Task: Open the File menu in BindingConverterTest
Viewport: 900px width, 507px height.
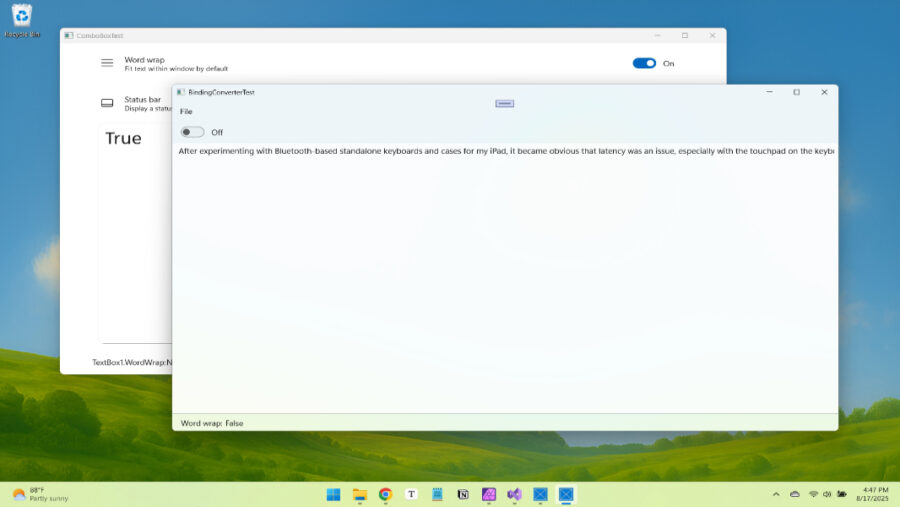Action: tap(186, 111)
